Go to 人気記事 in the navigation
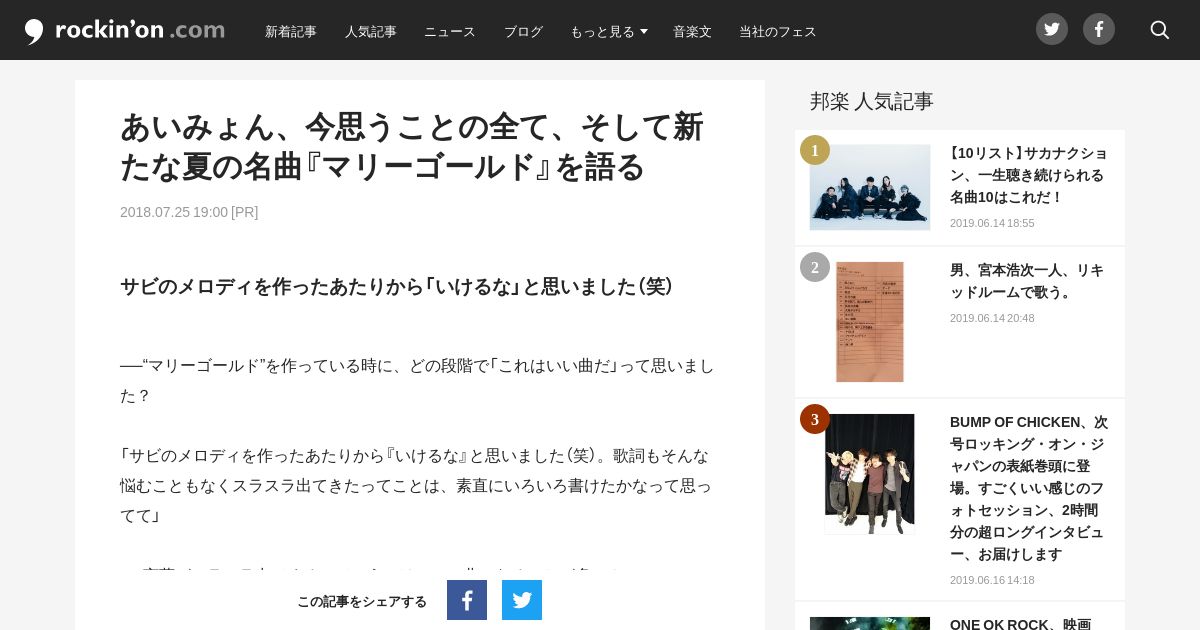1200x630 pixels. pyautogui.click(x=371, y=32)
